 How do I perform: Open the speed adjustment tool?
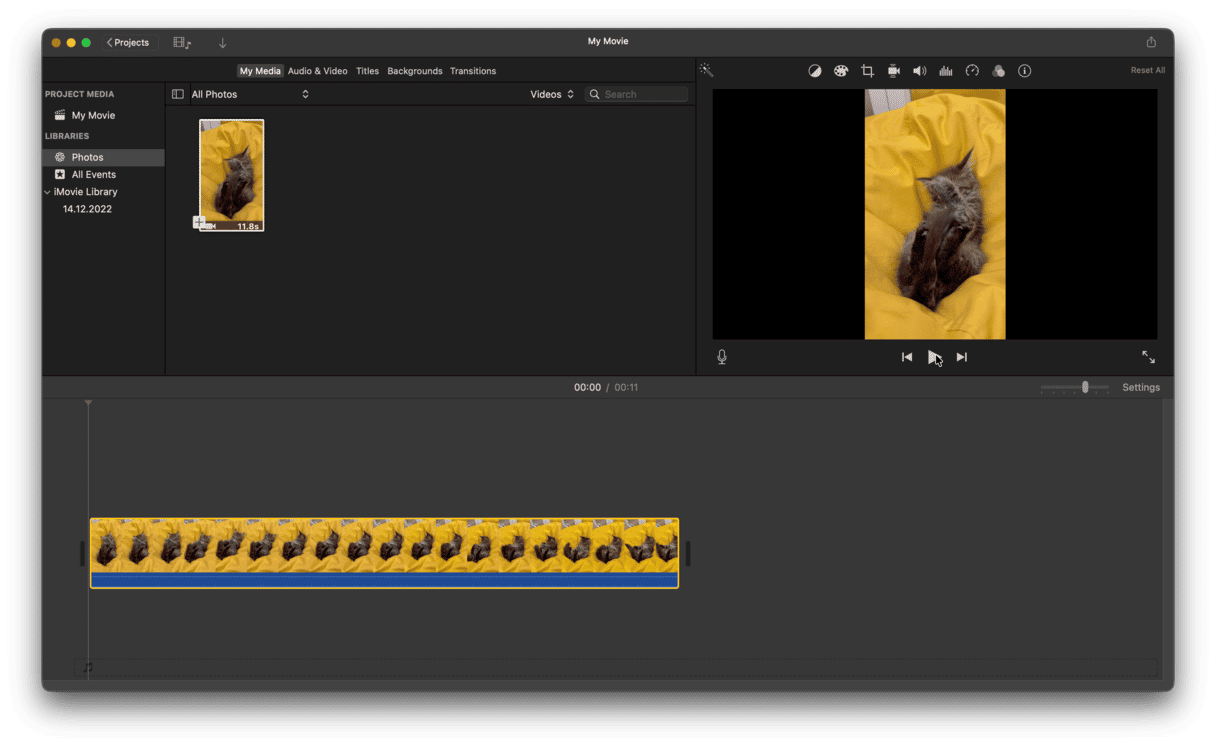(972, 71)
